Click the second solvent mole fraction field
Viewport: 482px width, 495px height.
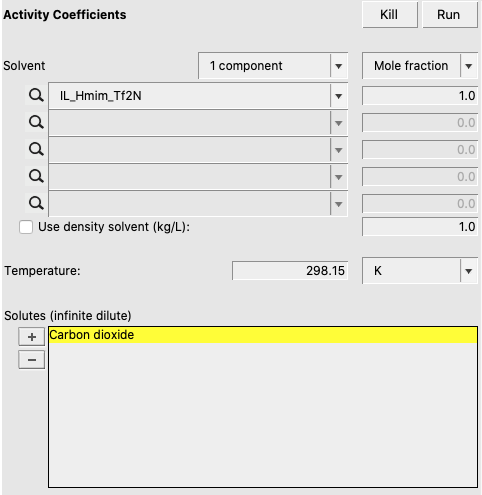click(x=420, y=123)
